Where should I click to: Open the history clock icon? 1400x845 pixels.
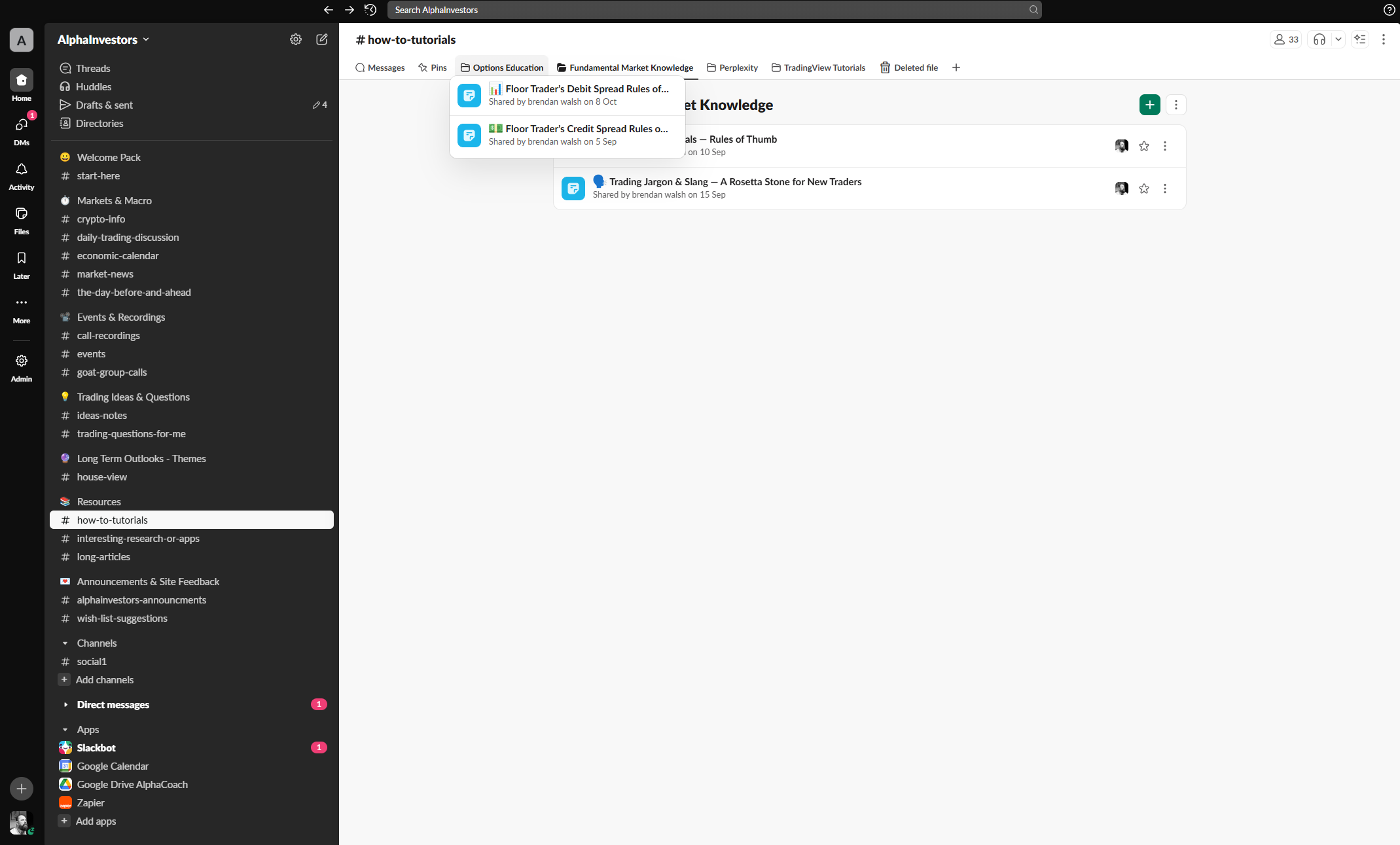coord(370,10)
